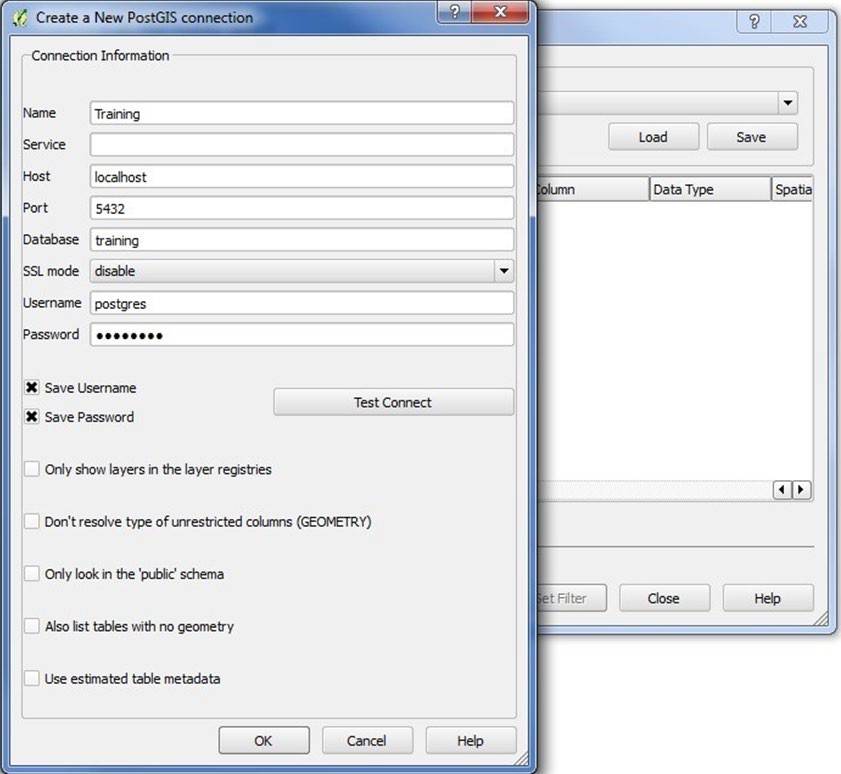Save using the Save button
The image size is (841, 774).
[x=751, y=137]
